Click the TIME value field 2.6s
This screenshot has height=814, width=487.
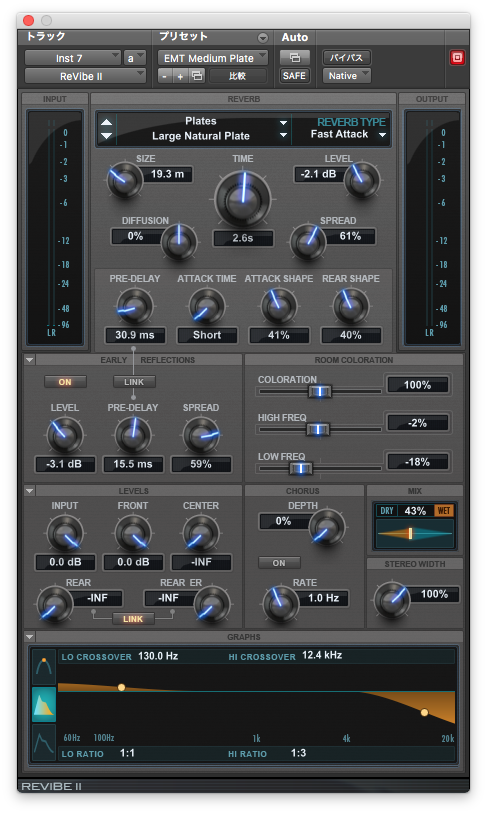tap(243, 238)
